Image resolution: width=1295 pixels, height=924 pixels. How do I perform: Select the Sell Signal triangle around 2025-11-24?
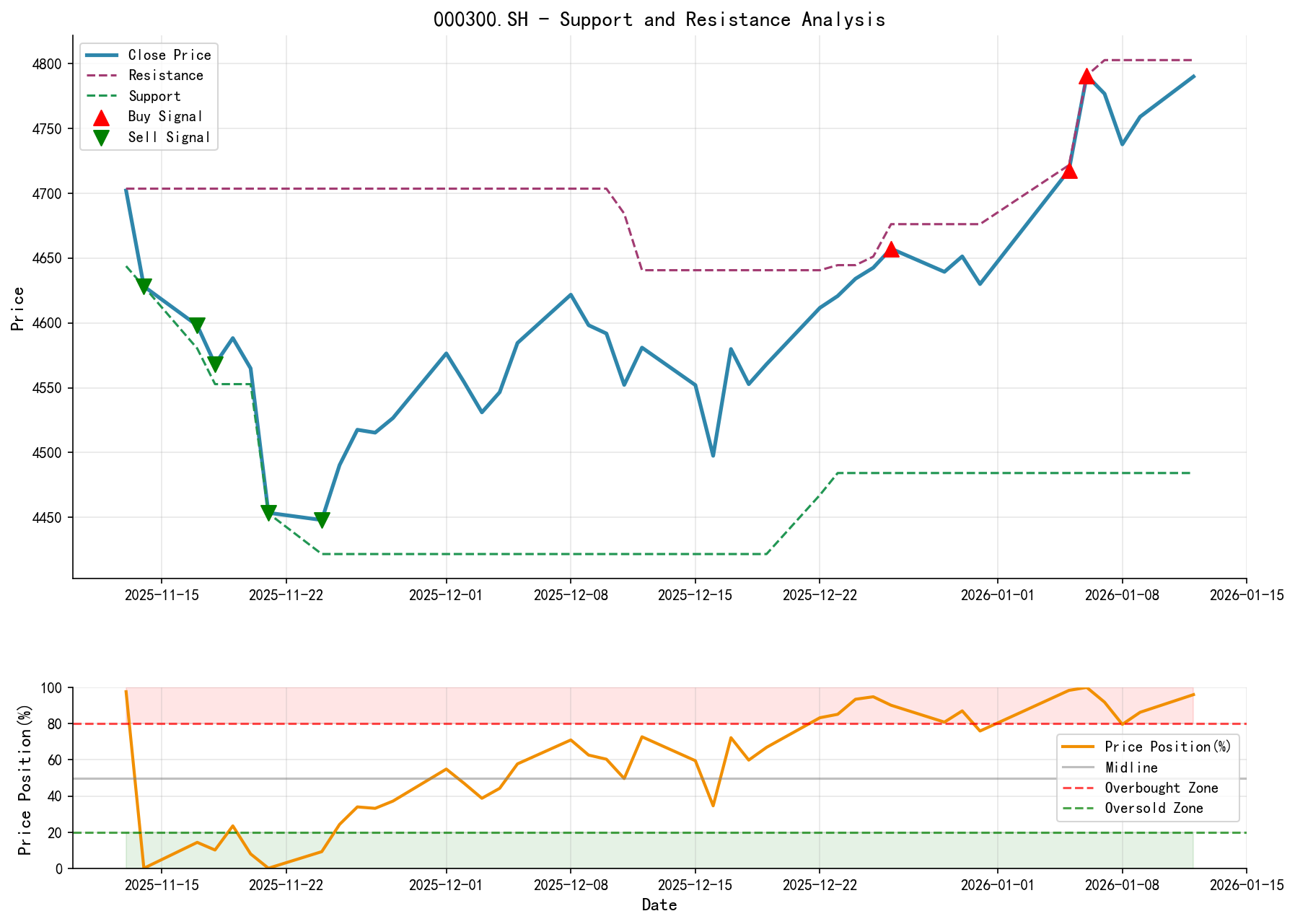(320, 518)
